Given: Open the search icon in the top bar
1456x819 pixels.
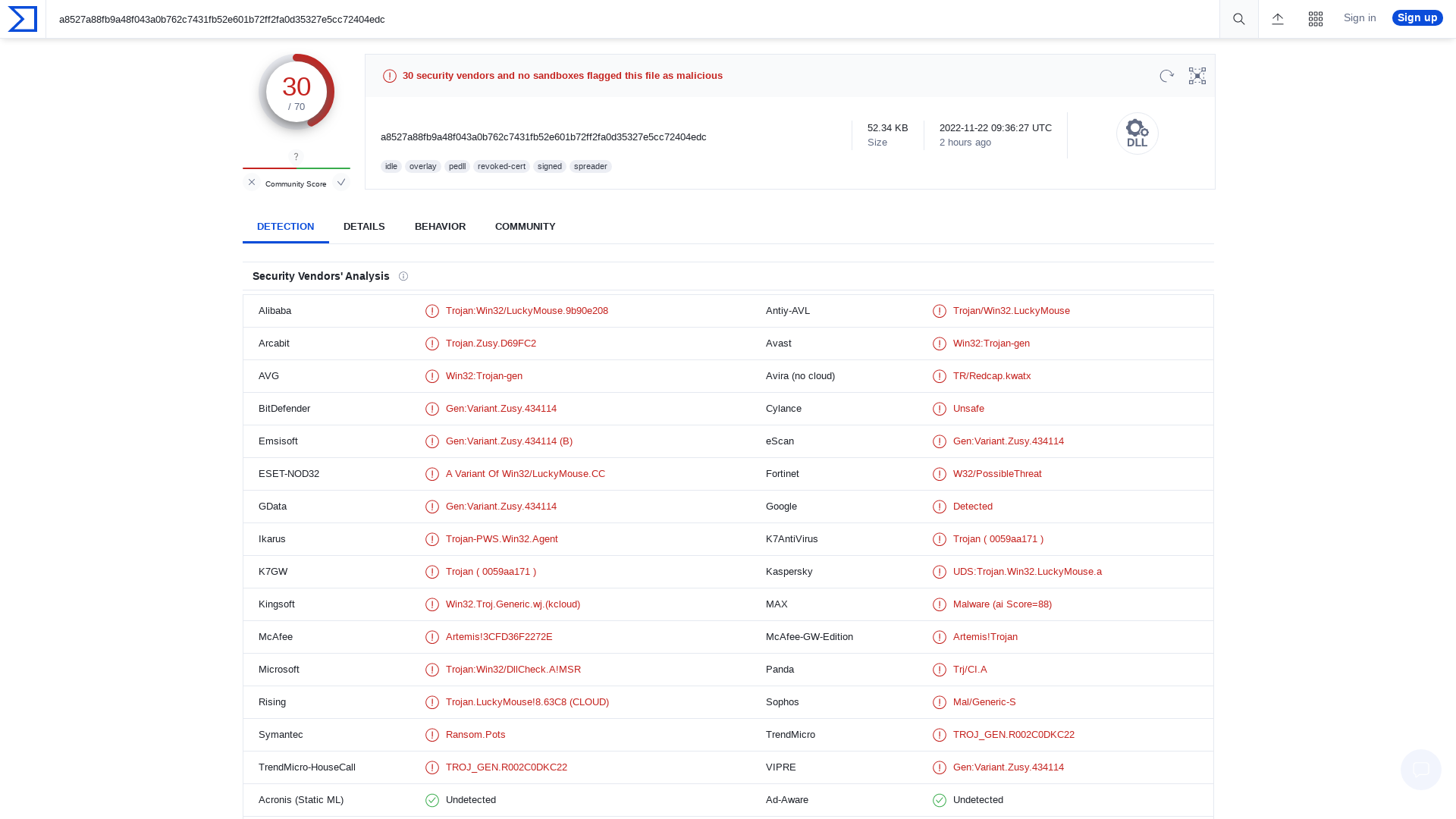Looking at the screenshot, I should coord(1238,19).
